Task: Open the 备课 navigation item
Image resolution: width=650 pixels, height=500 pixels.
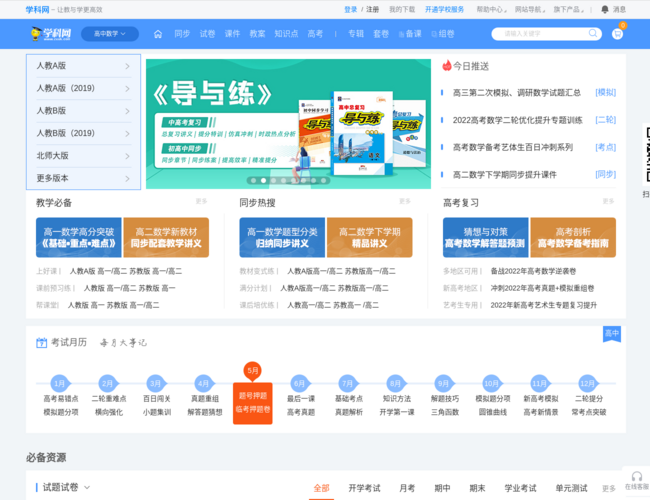Action: click(x=410, y=34)
